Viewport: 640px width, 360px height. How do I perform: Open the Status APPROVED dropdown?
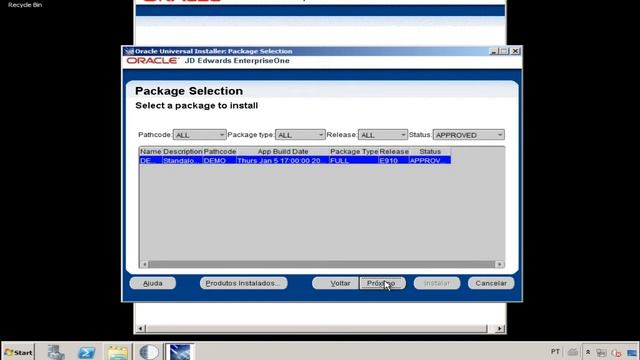pos(469,135)
